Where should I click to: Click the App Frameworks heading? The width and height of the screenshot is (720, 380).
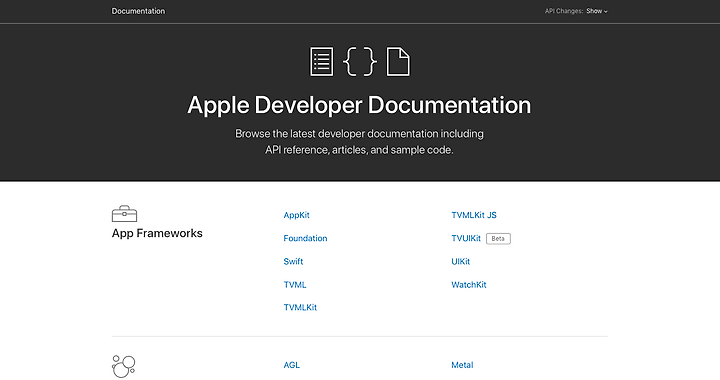click(157, 233)
